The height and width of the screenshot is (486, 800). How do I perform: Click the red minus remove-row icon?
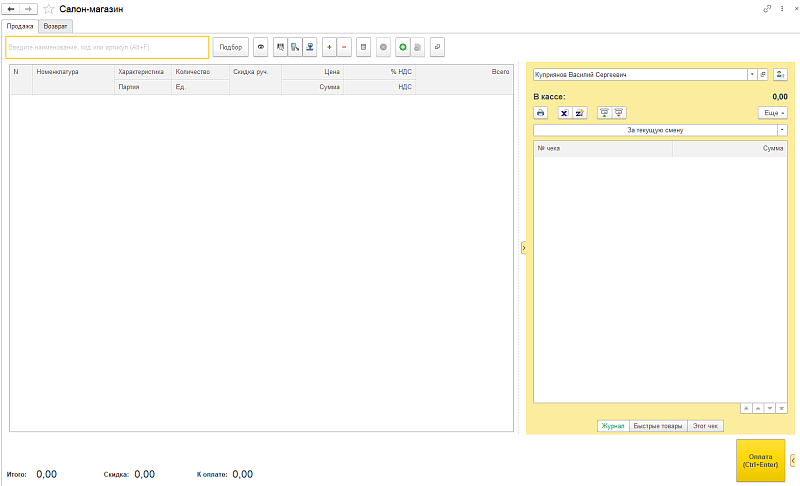pyautogui.click(x=344, y=47)
